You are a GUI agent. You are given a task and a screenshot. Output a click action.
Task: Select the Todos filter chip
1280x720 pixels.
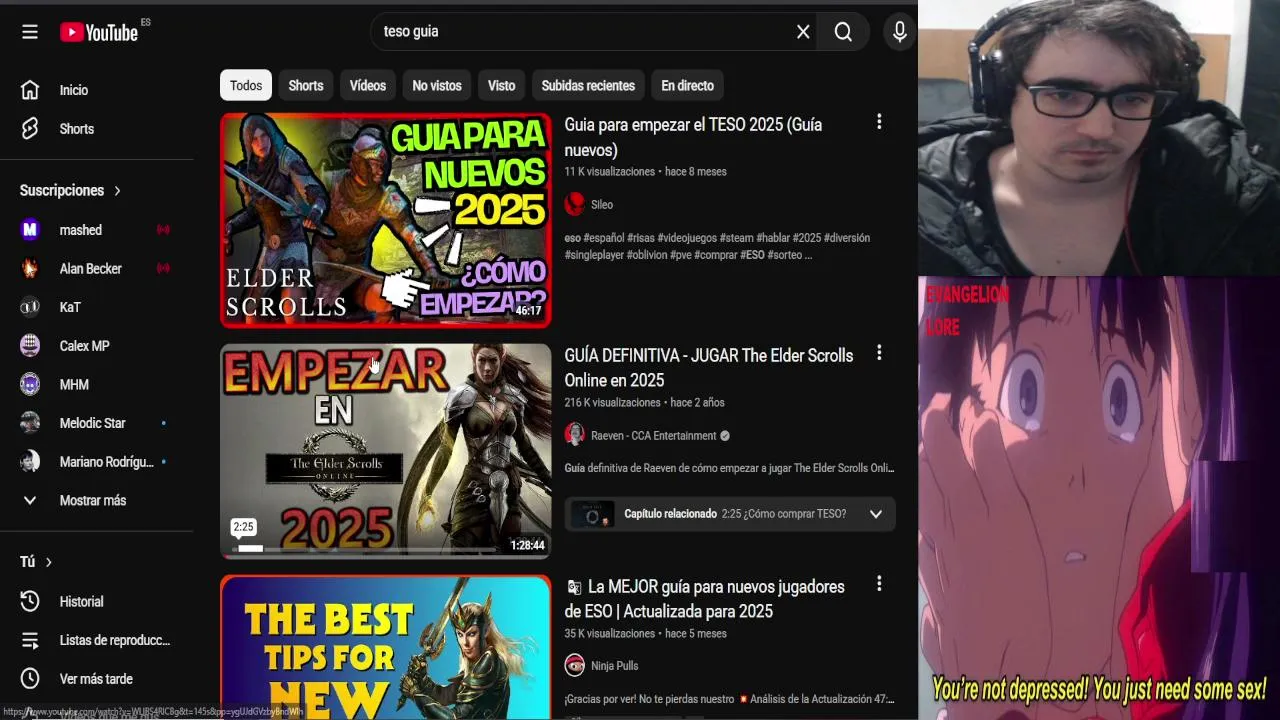[246, 86]
